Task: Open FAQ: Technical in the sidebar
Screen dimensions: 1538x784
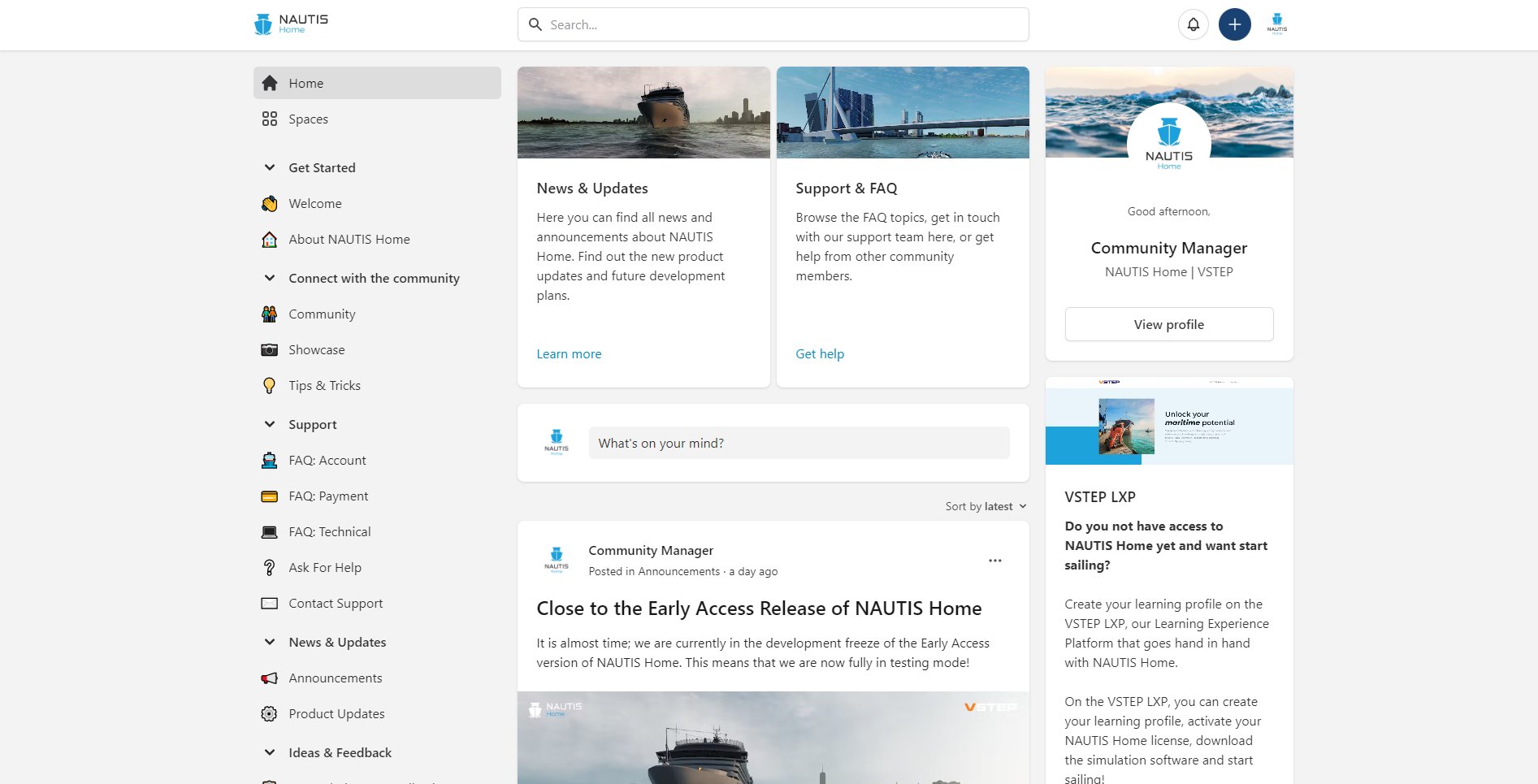Action: pos(377,531)
